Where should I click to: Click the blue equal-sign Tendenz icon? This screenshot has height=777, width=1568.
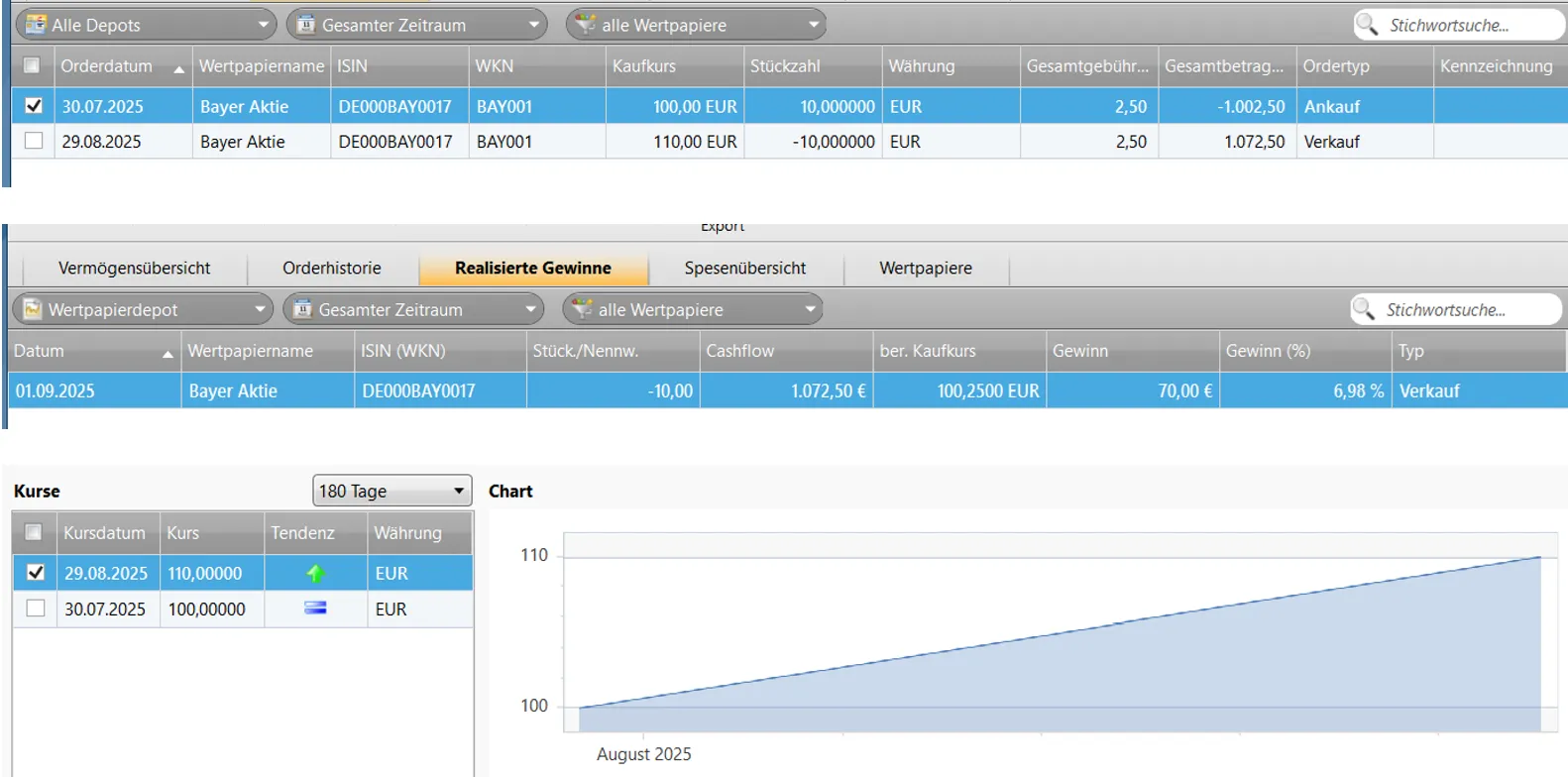315,609
